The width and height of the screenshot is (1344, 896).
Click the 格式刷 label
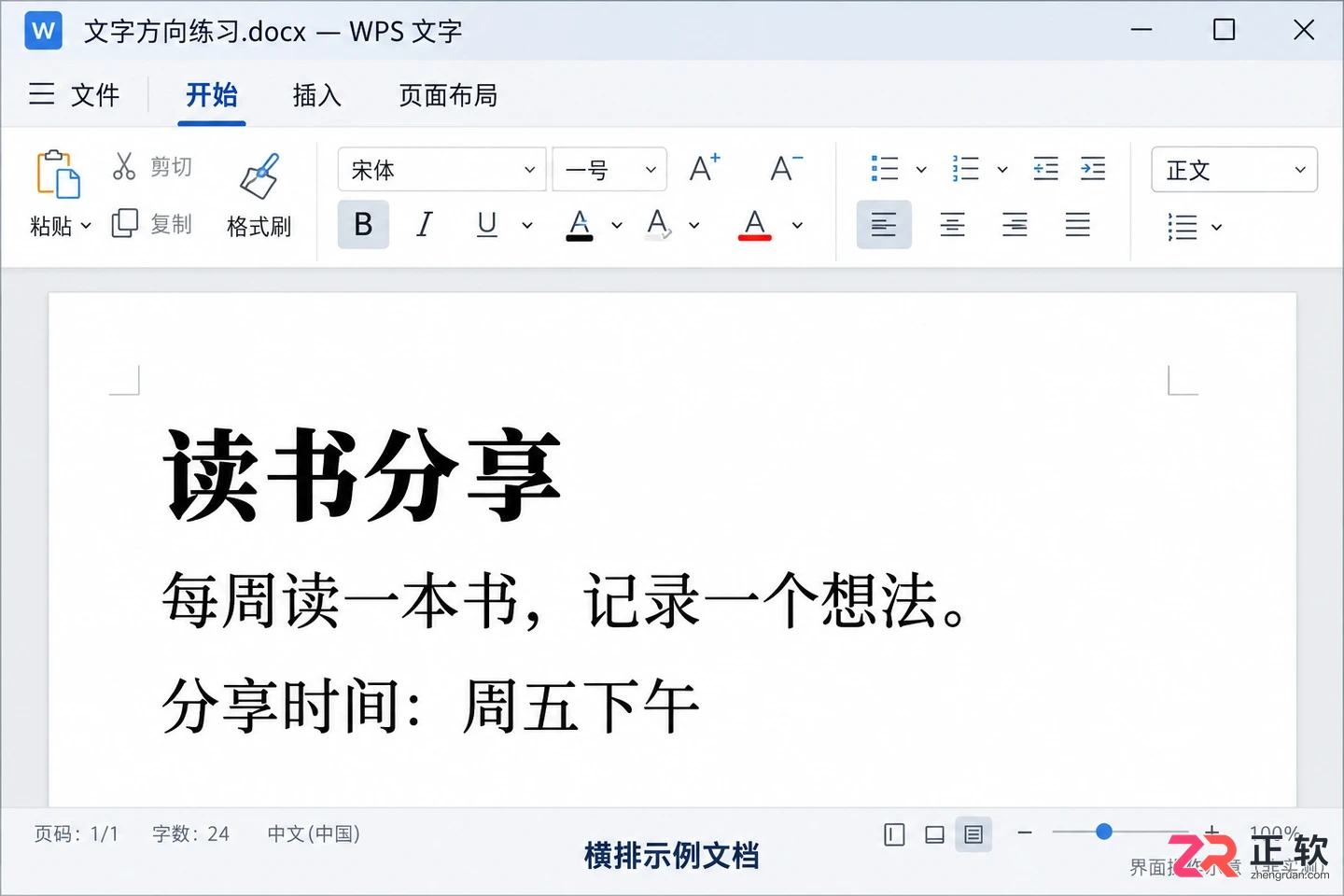(259, 227)
